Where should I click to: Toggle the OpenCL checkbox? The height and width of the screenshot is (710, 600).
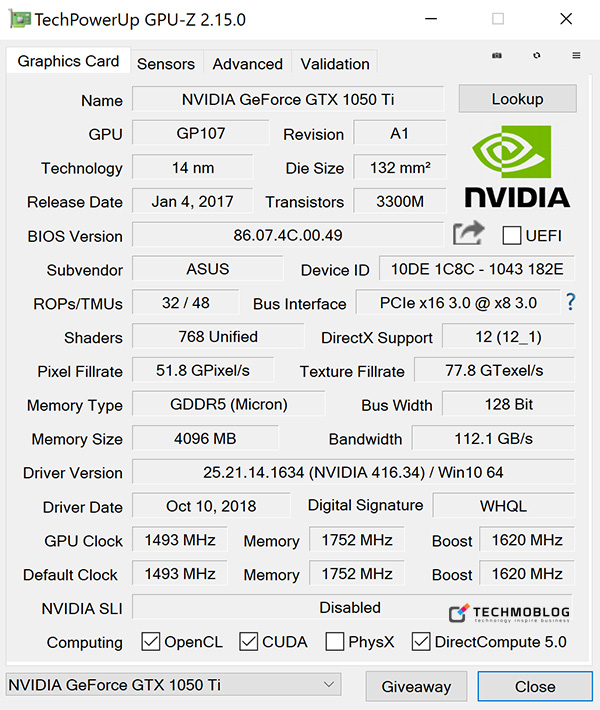(151, 642)
